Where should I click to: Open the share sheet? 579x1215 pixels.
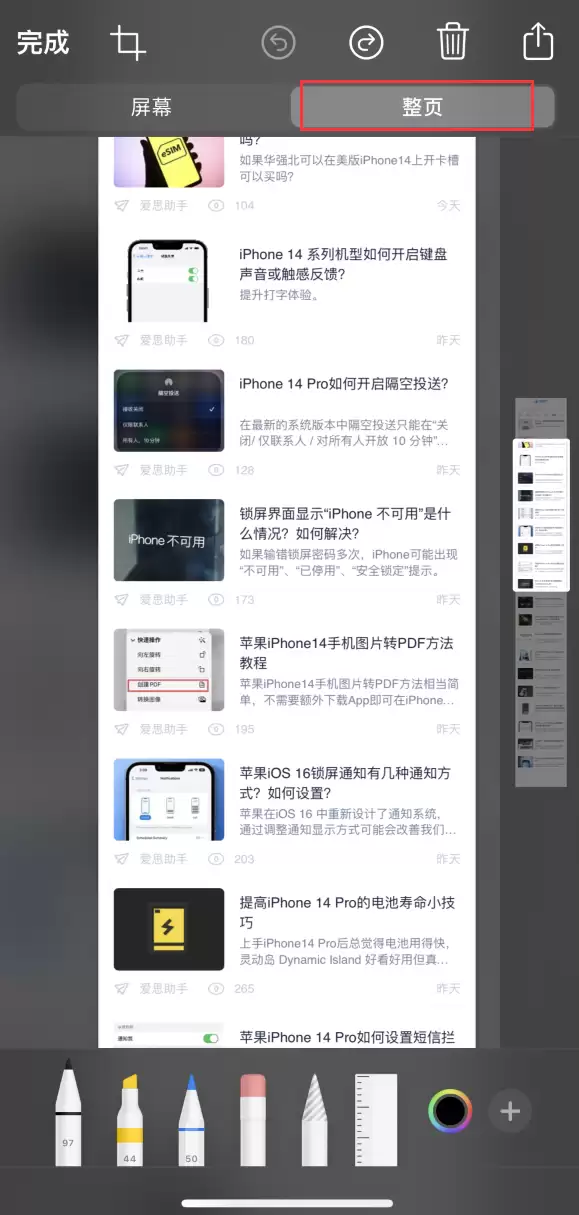538,42
